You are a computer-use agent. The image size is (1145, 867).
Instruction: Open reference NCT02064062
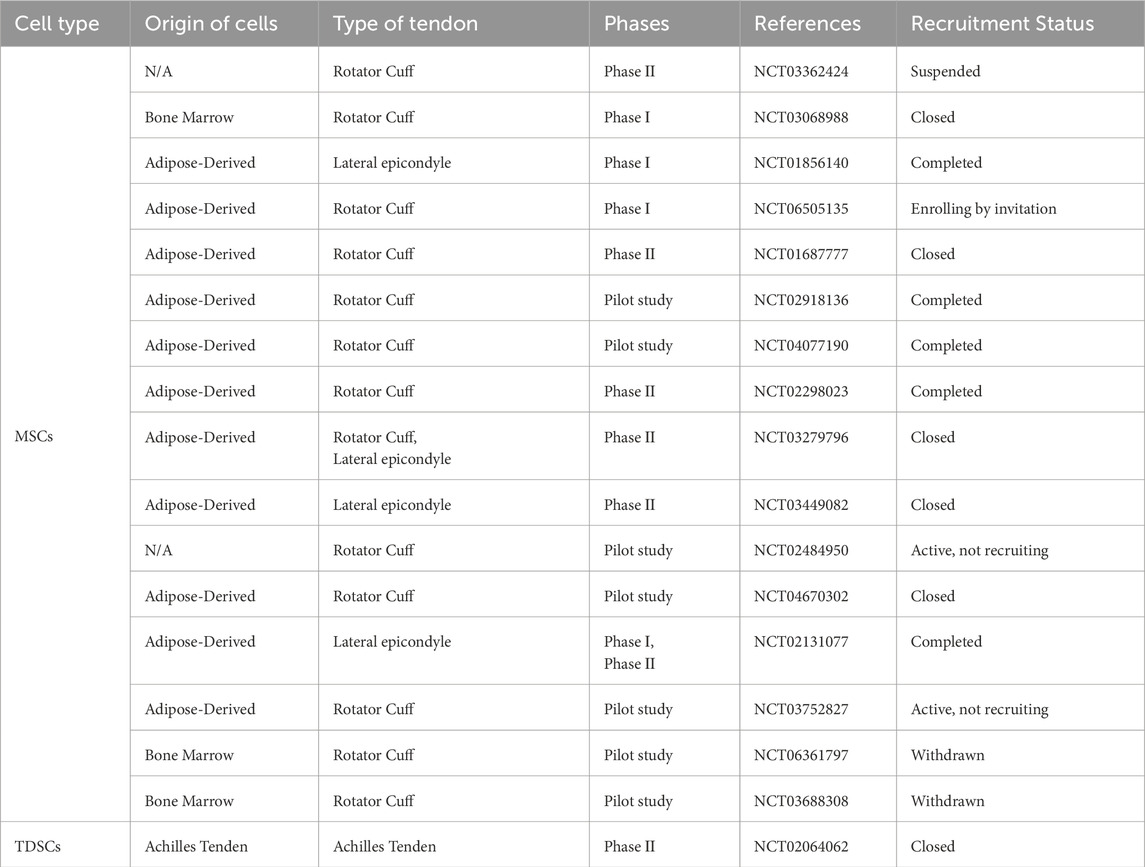coord(801,847)
